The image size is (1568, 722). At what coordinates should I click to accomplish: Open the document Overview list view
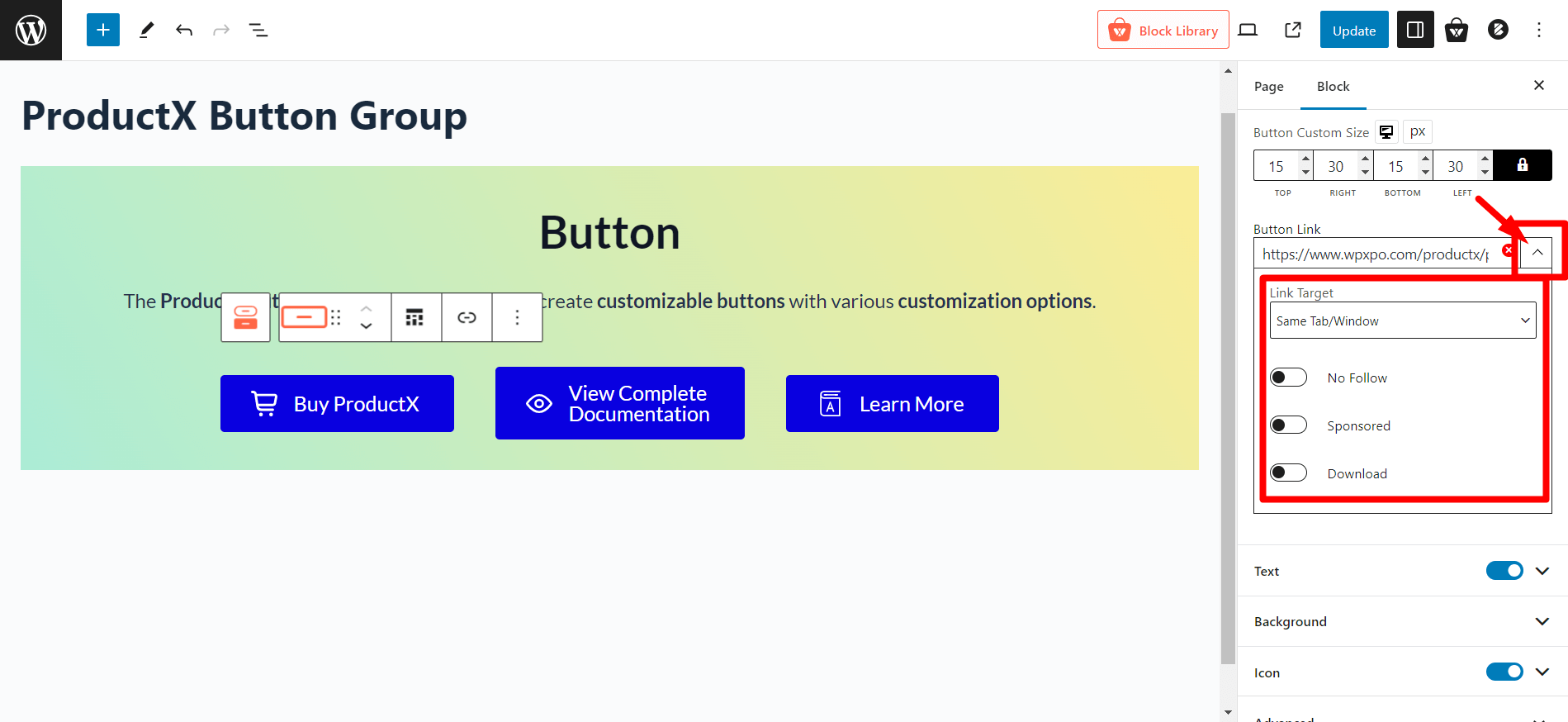point(258,30)
